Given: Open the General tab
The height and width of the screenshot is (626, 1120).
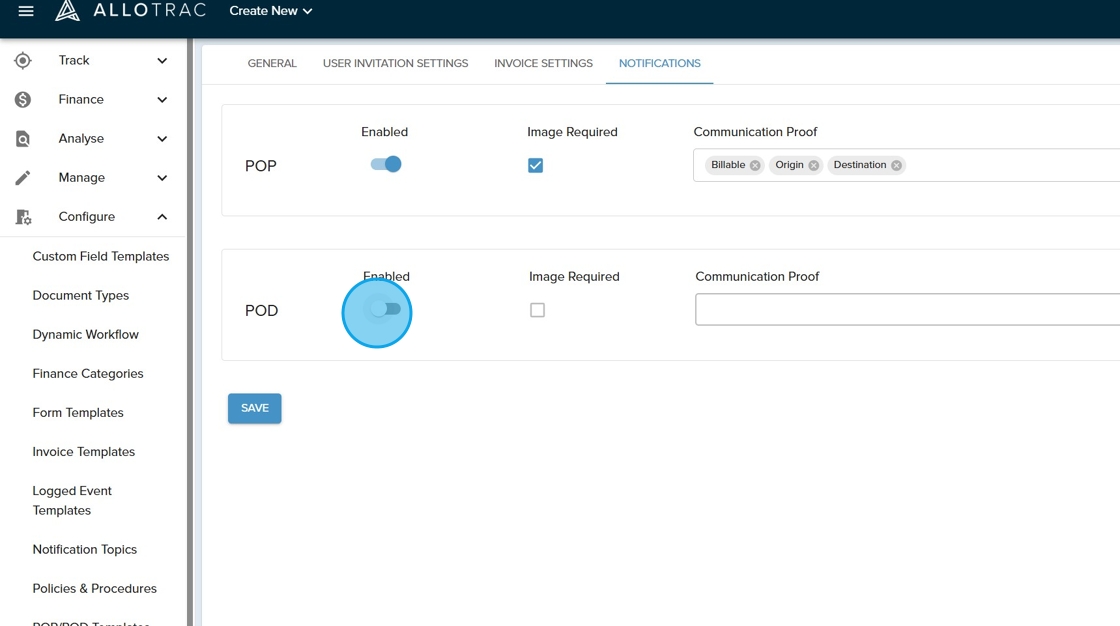Looking at the screenshot, I should point(272,63).
